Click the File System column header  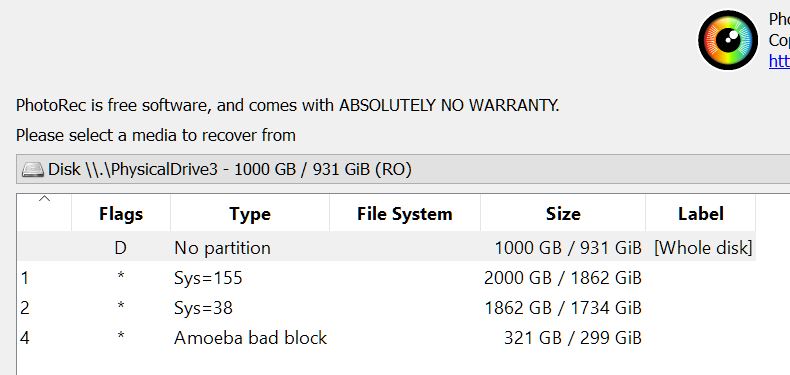(x=405, y=214)
